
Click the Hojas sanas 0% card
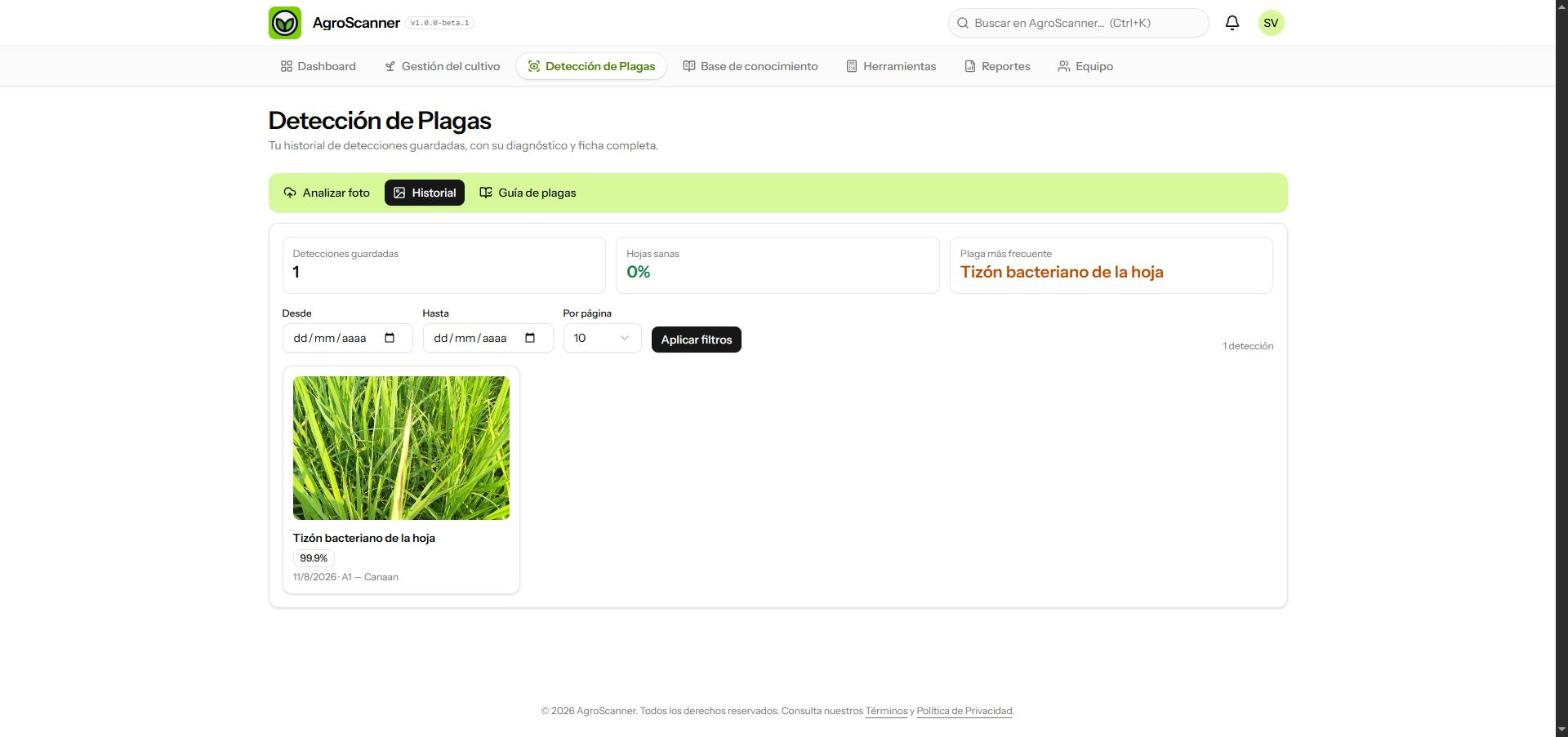(777, 265)
